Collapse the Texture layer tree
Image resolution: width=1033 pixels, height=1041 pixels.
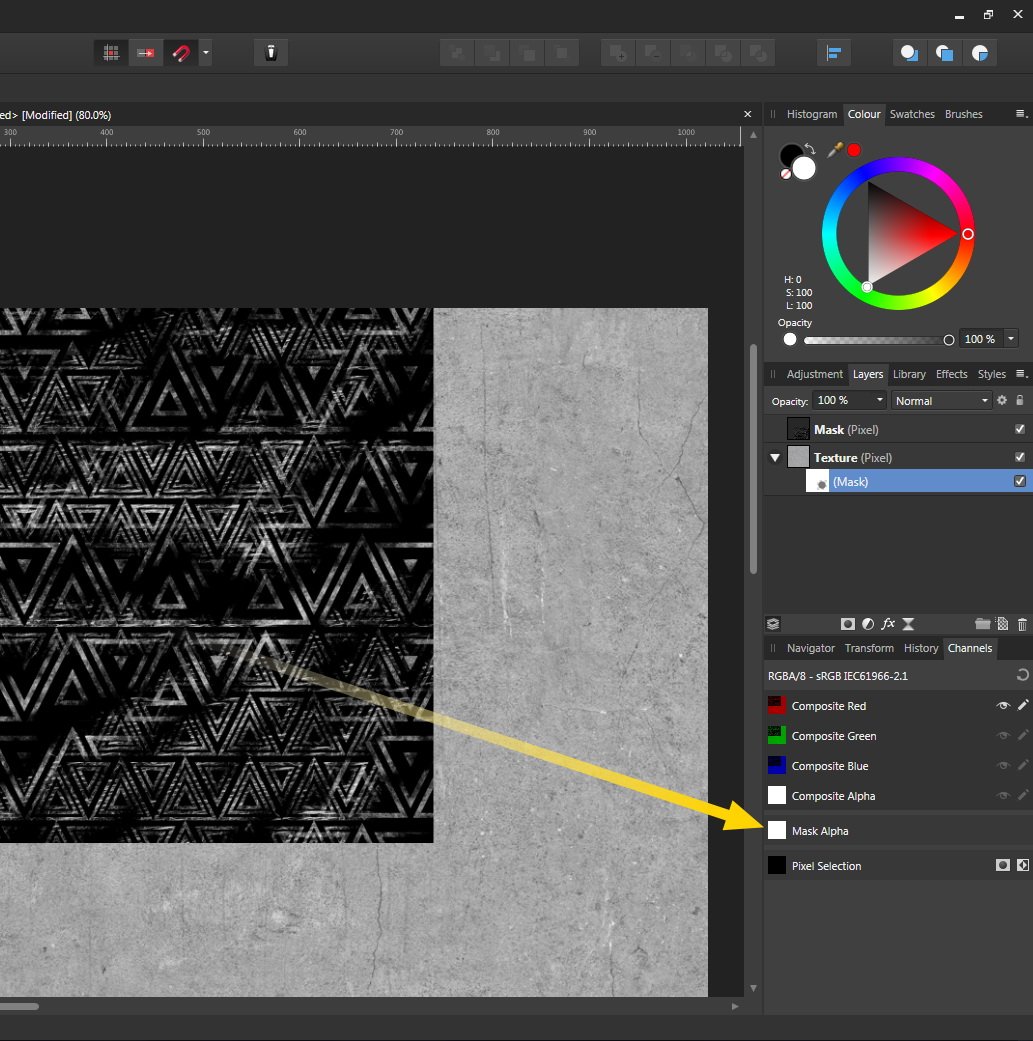775,458
